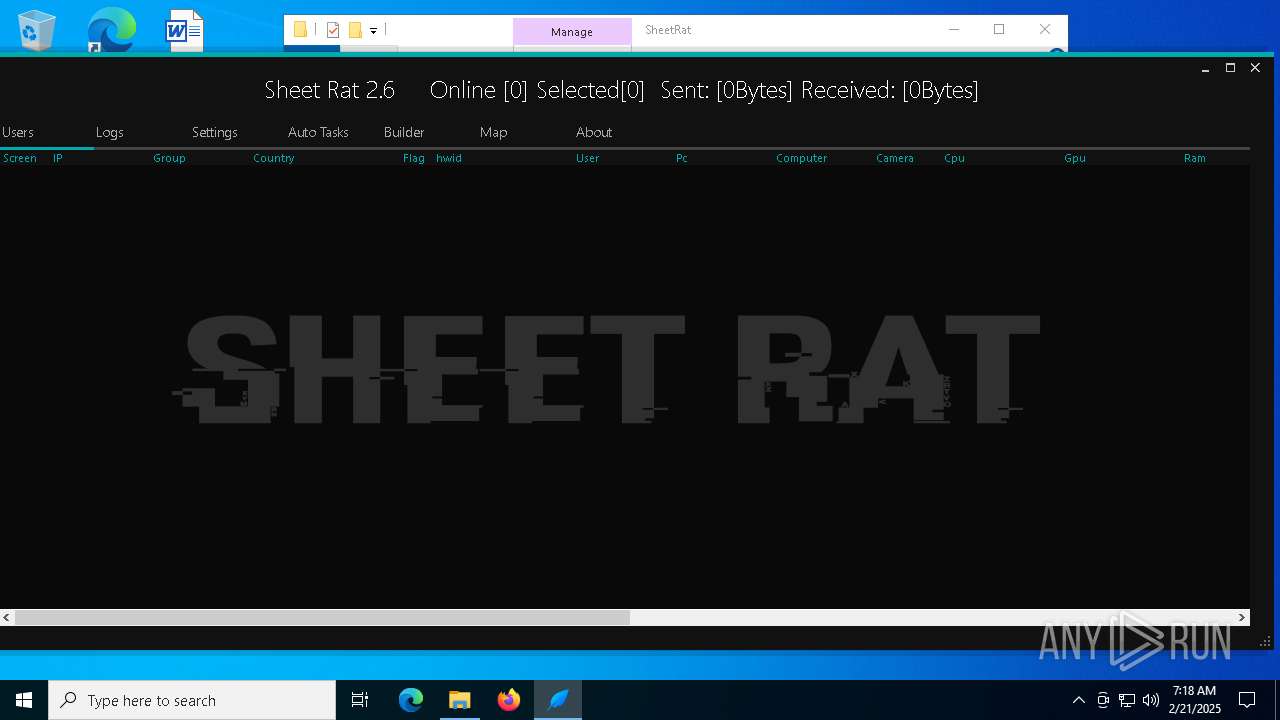Sort by the Country column header

tap(273, 158)
